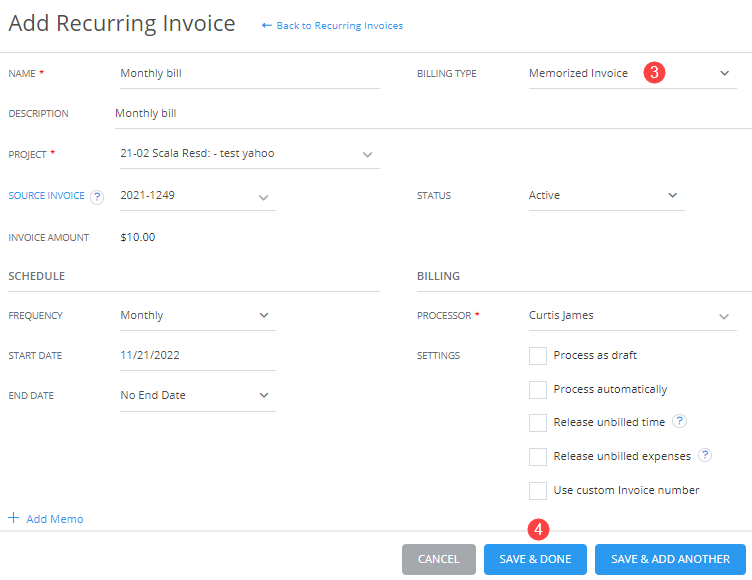Go back to Recurring Invoices link
The width and height of the screenshot is (752, 580).
click(340, 26)
